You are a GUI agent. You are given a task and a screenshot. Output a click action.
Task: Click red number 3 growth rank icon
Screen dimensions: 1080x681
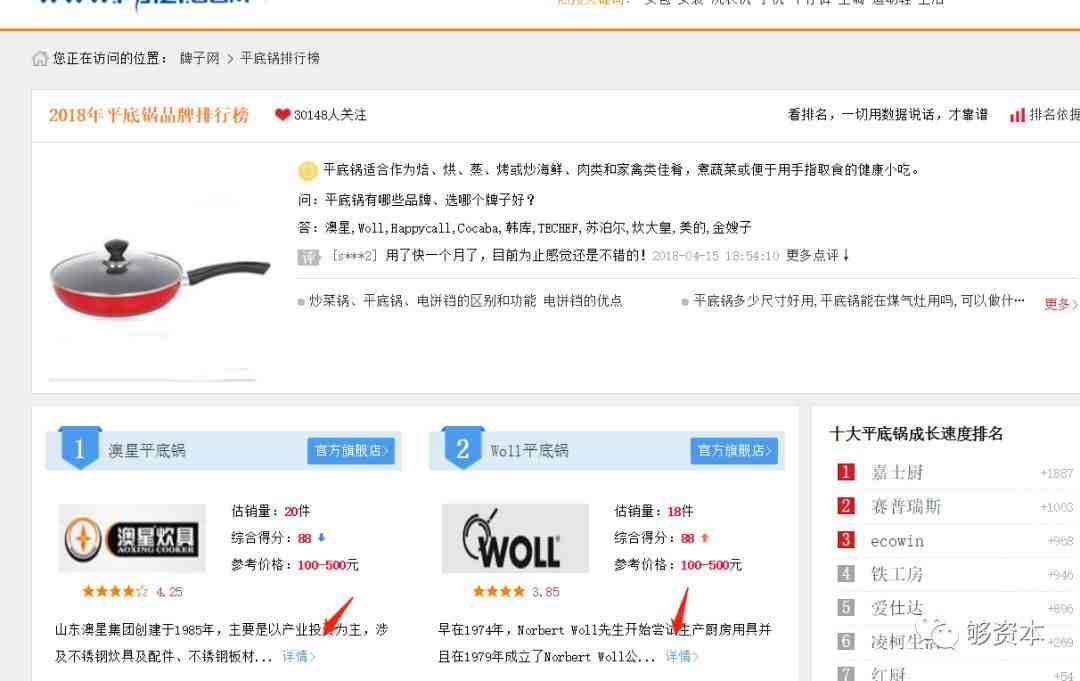point(845,540)
